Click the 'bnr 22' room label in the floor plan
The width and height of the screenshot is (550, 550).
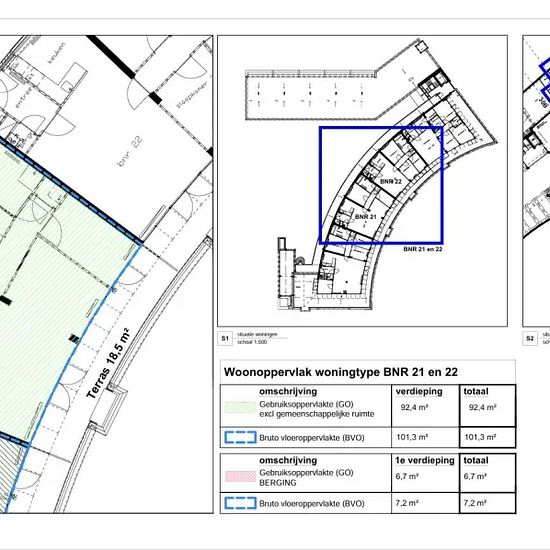pos(130,151)
